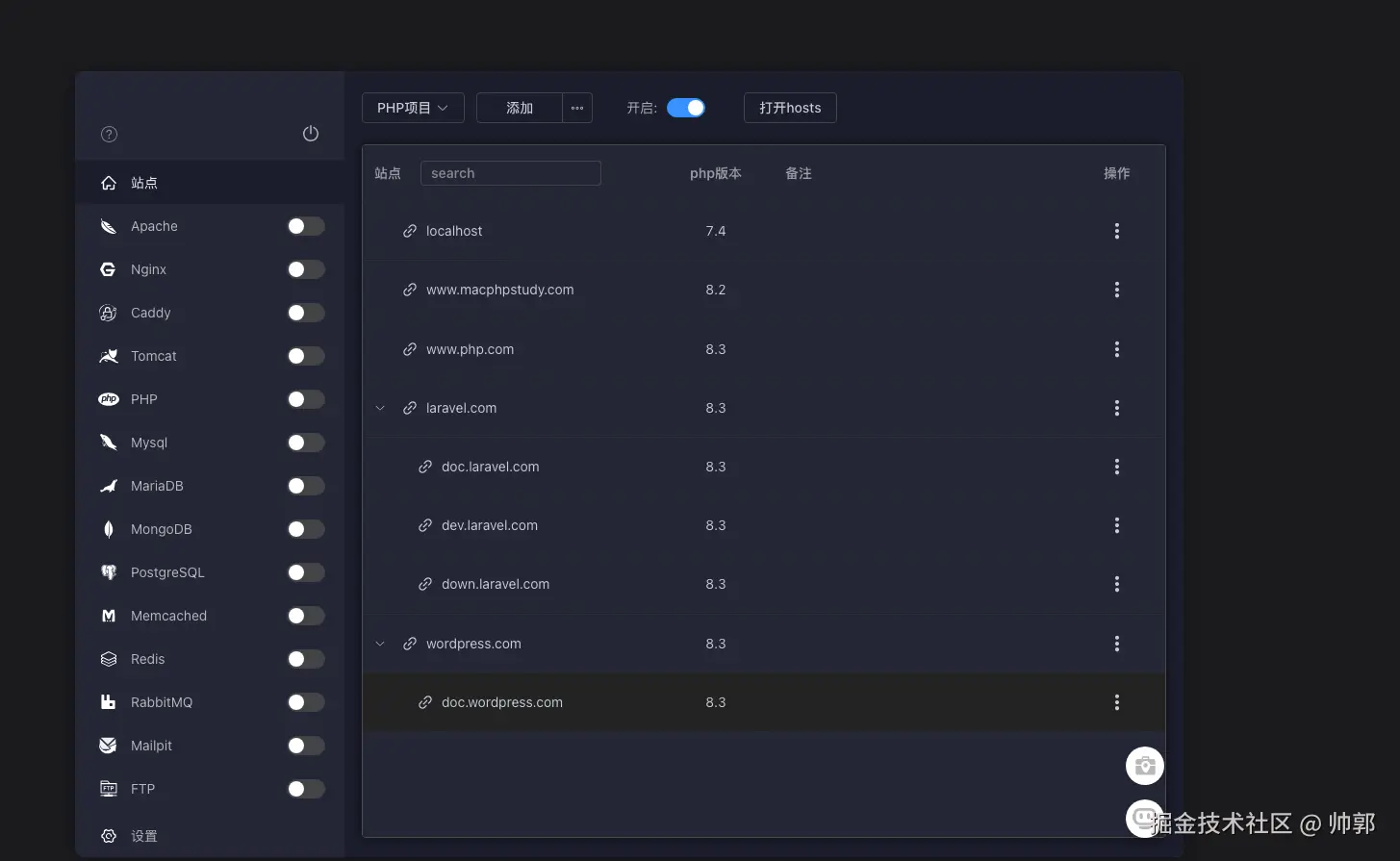This screenshot has height=861, width=1400.
Task: Open actions menu for down.laravel.com
Action: point(1117,584)
